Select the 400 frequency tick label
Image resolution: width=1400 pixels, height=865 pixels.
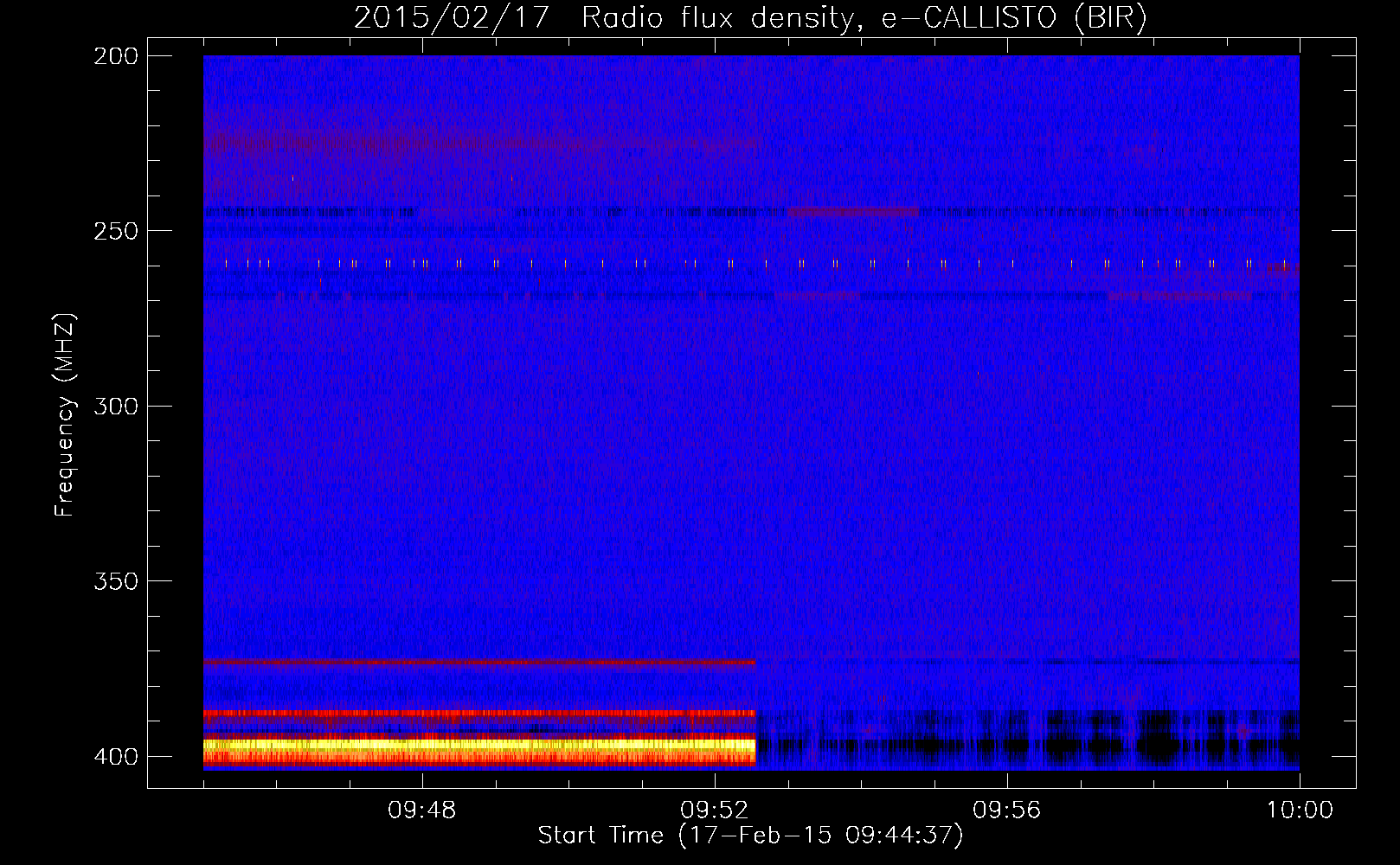115,757
